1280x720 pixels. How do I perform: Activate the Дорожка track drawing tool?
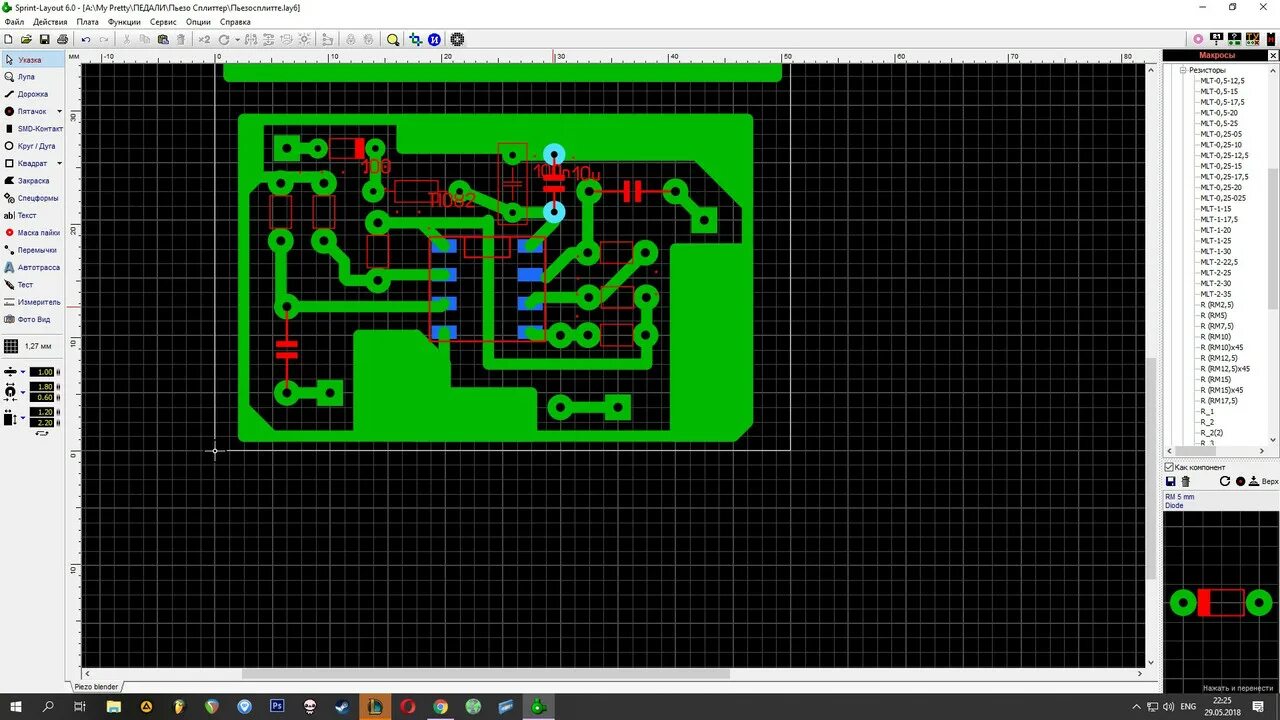(x=28, y=94)
